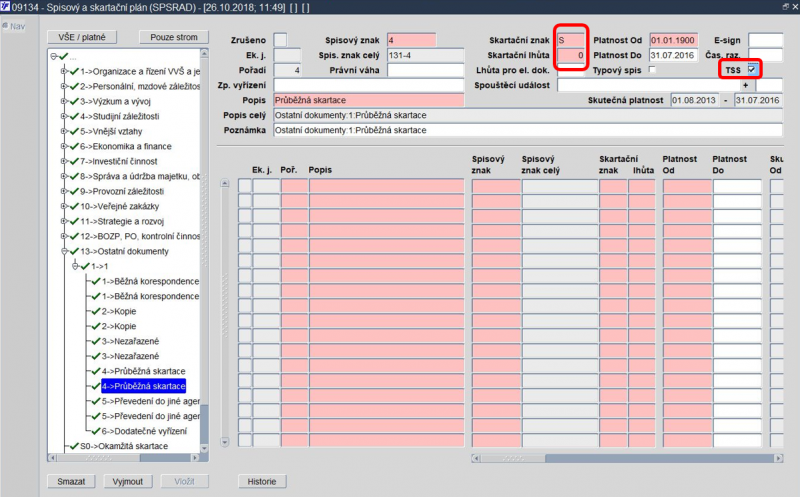The image size is (800, 497).
Task: Click green check icon beside 6->Dodatečné vyřízení
Action: (96, 431)
